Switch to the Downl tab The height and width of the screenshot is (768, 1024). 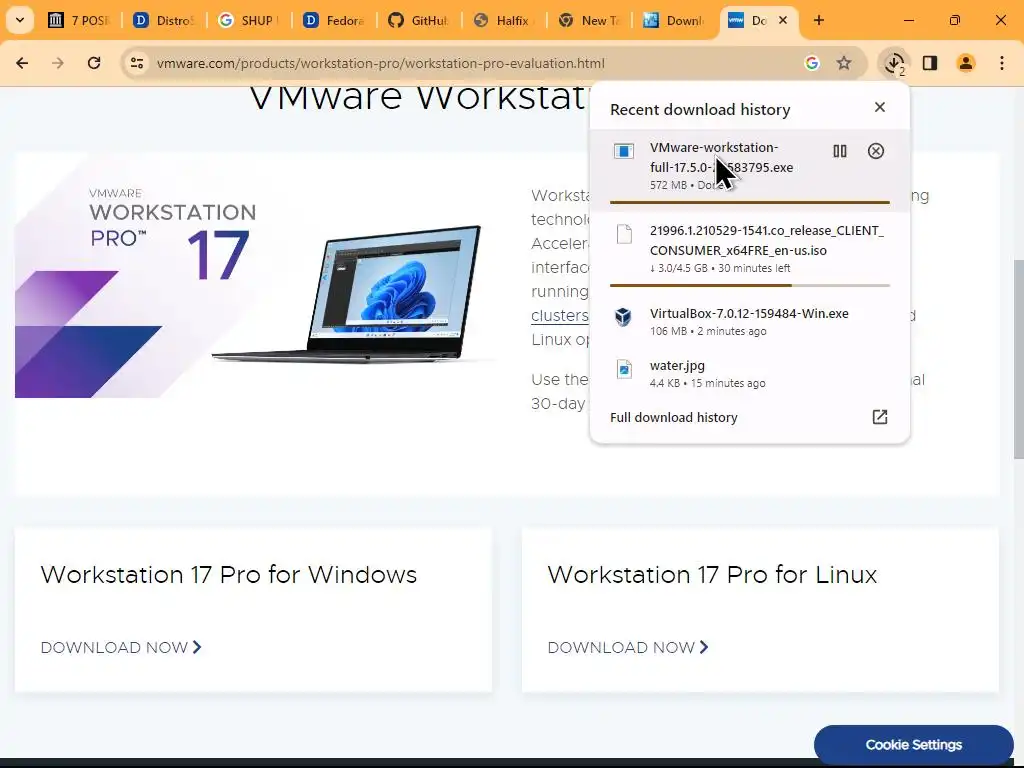(x=674, y=20)
